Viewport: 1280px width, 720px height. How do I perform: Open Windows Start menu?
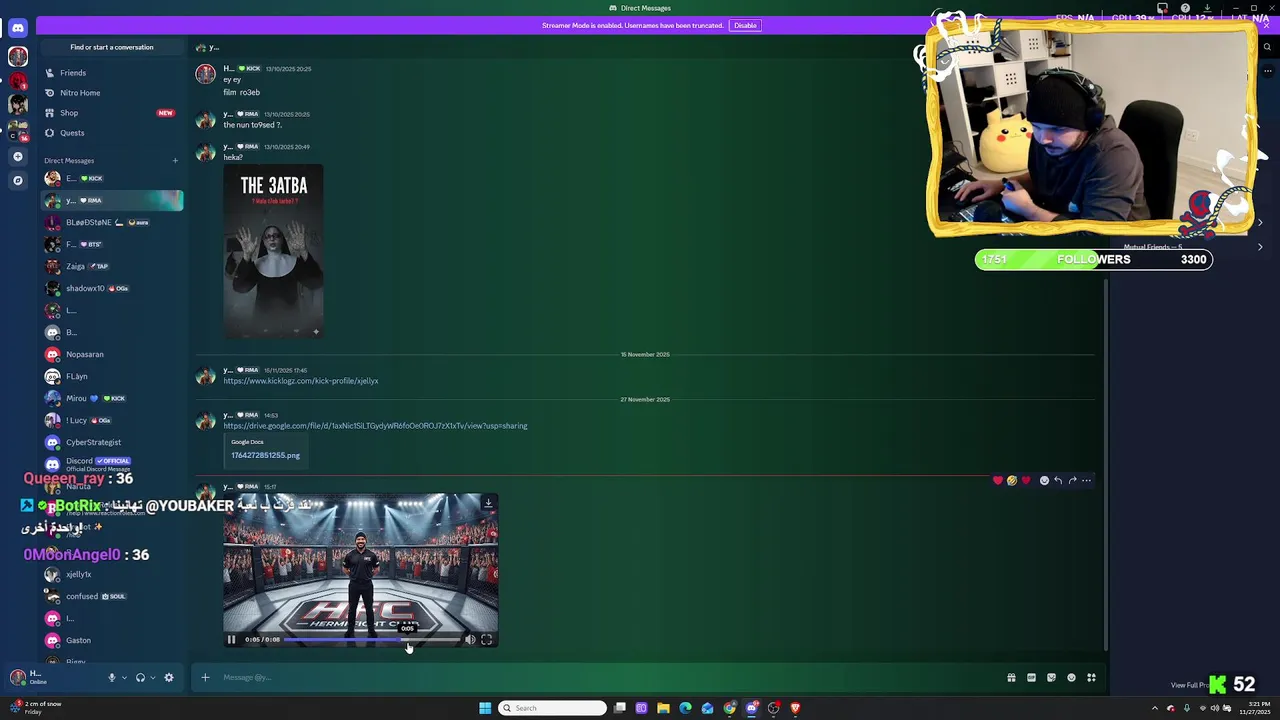[x=485, y=708]
